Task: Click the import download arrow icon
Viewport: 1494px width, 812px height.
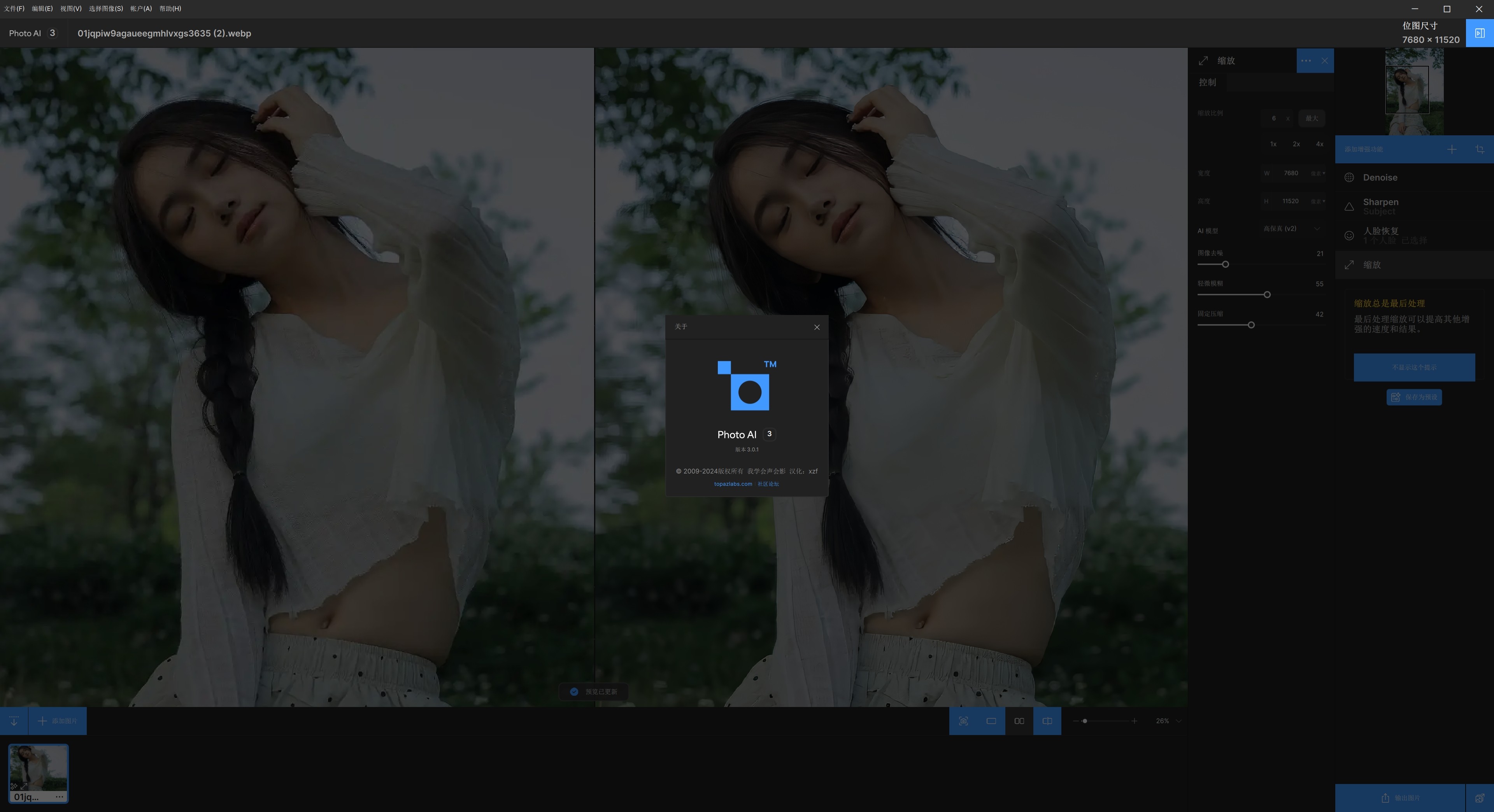Action: pos(14,721)
